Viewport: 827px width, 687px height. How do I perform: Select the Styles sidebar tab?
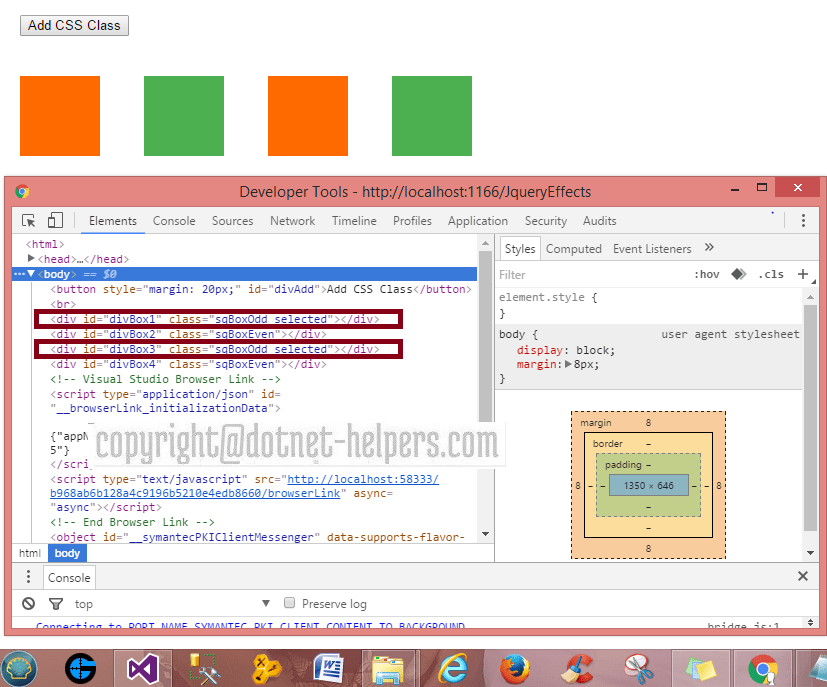coord(520,249)
